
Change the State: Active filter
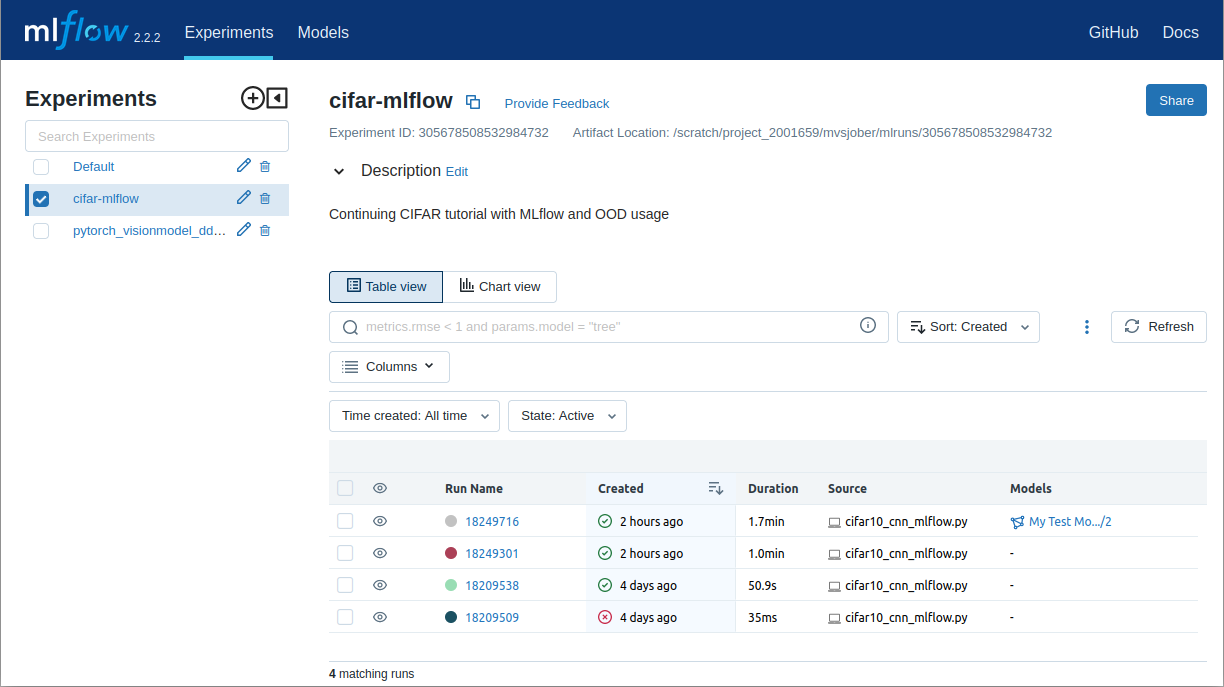click(567, 415)
